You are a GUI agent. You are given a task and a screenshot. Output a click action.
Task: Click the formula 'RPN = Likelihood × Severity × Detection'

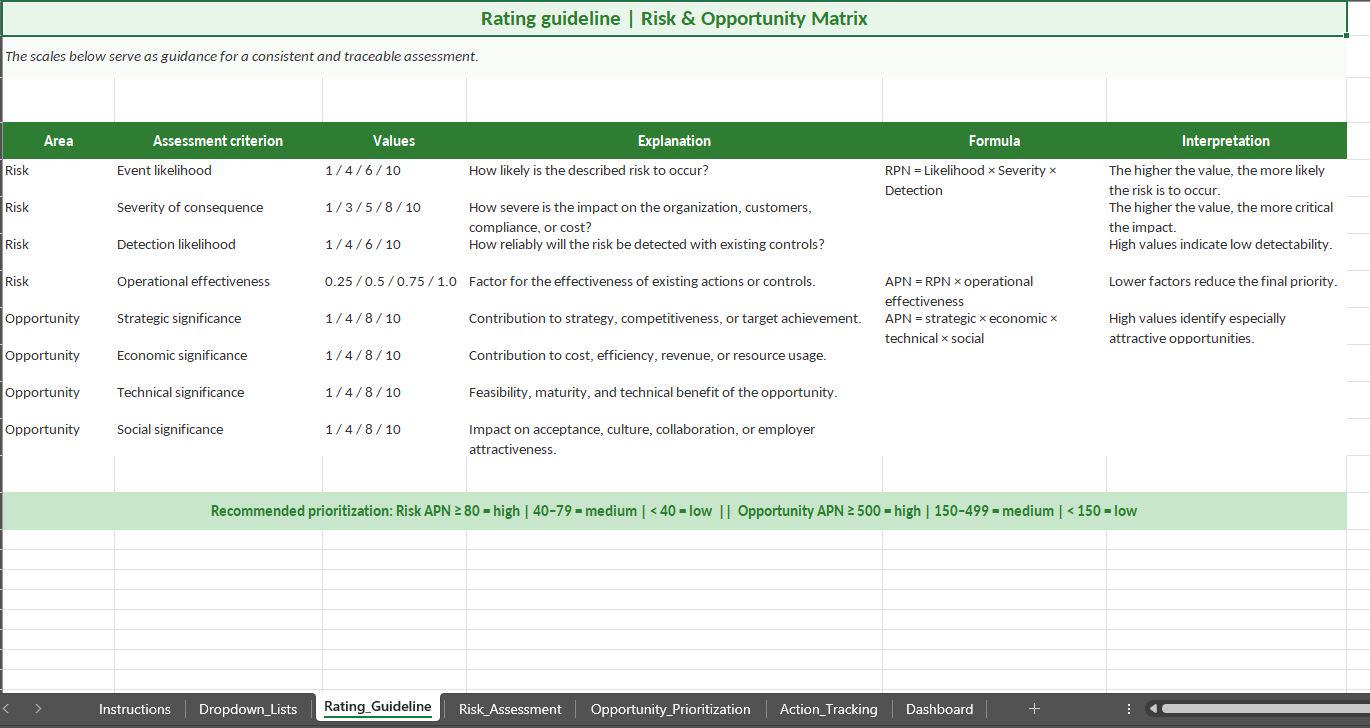pyautogui.click(x=994, y=180)
